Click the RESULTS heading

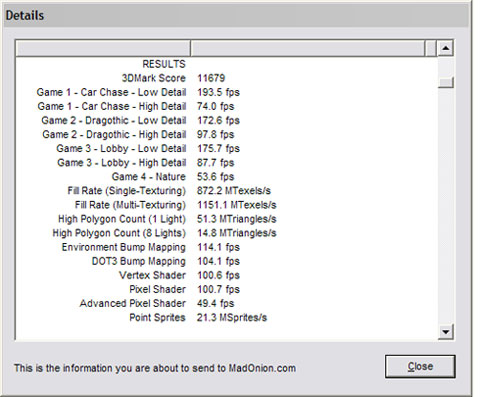(x=164, y=64)
